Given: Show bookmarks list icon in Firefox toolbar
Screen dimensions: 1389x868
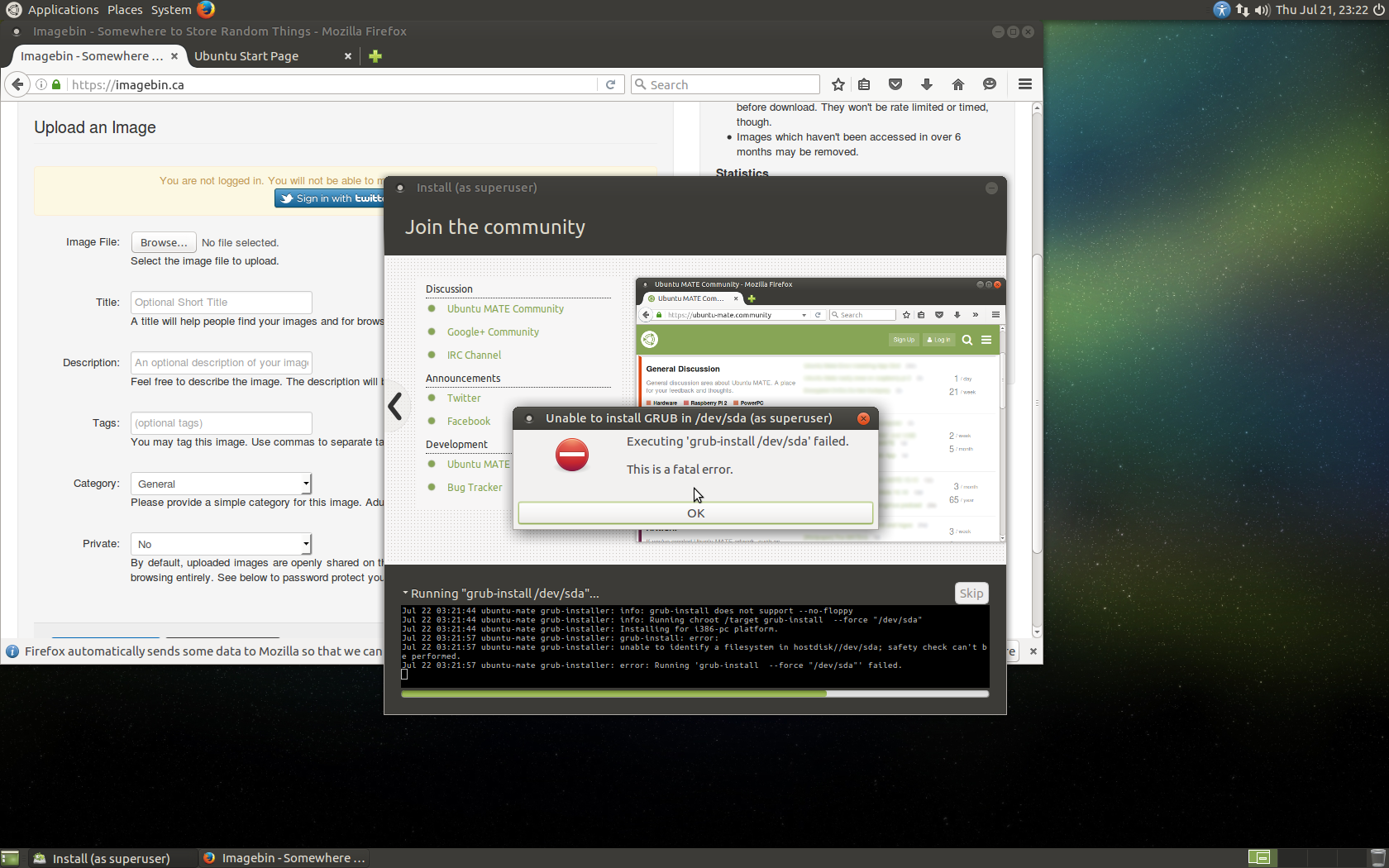Looking at the screenshot, I should (x=864, y=84).
